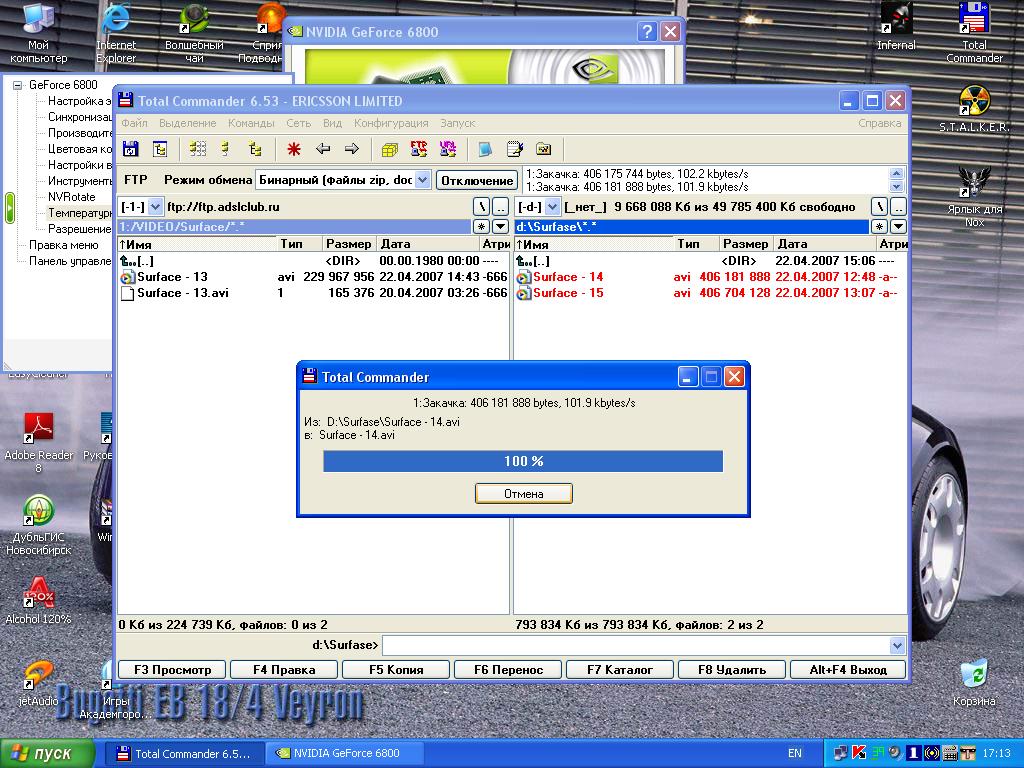1024x768 pixels.
Task: Collapse the GeForce 6800 tree node
Action: 18,85
